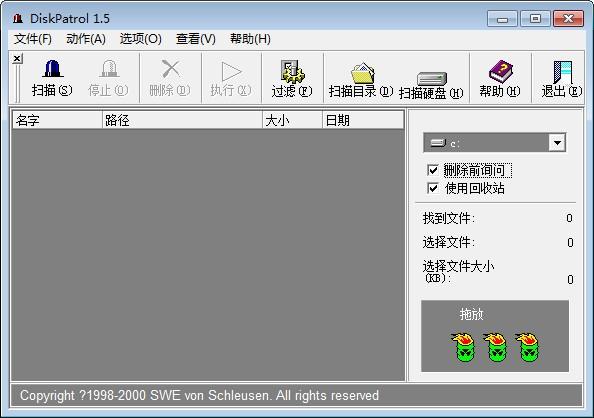The width and height of the screenshot is (594, 418).
Task: Uncheck the 删除前询问 checkbox
Action: [x=433, y=170]
